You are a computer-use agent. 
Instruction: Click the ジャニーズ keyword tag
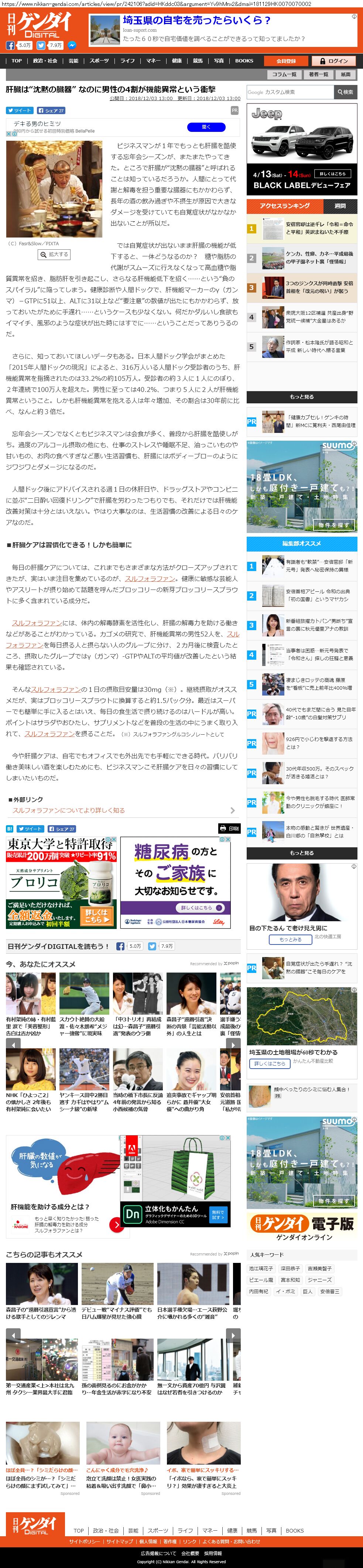click(320, 1280)
